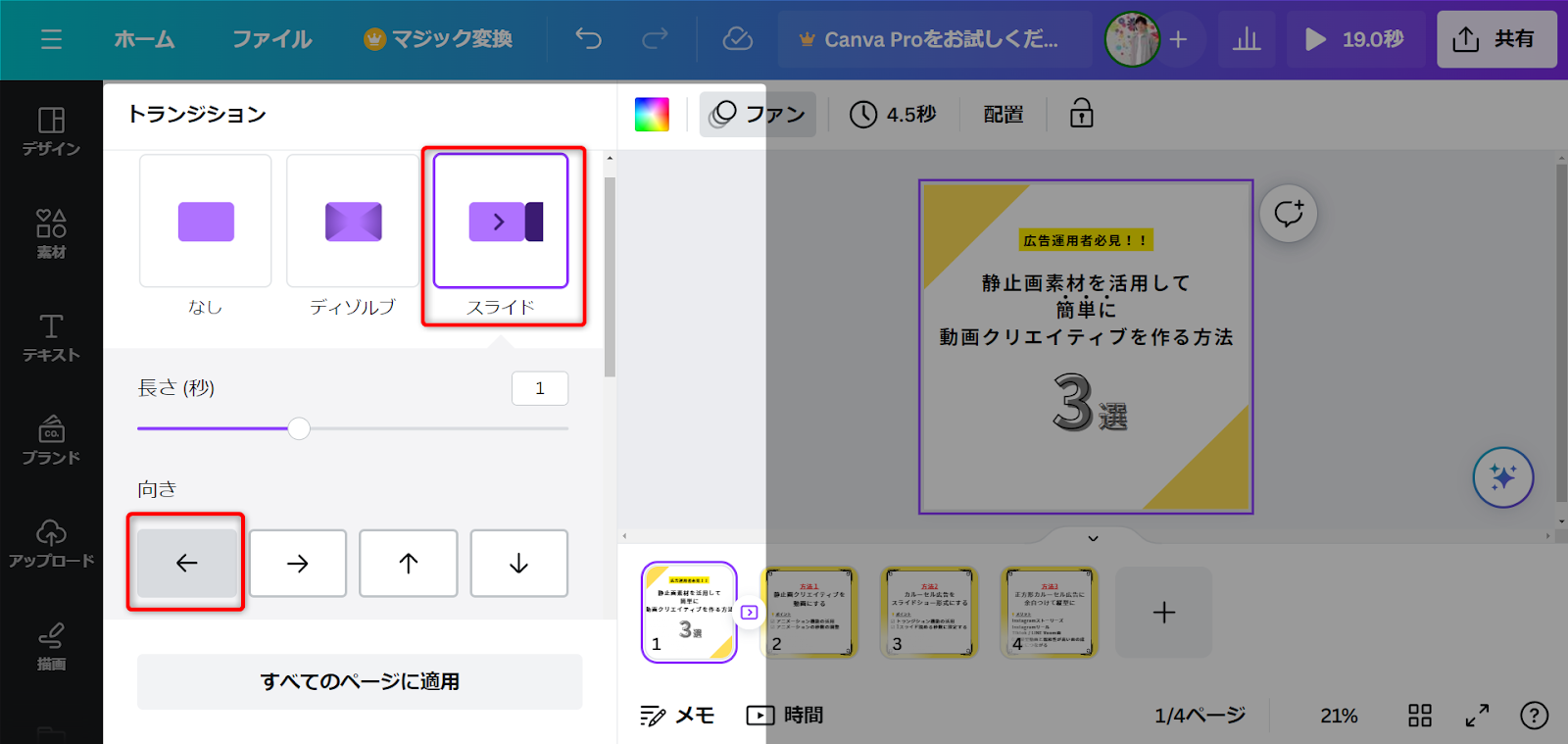Screen dimensions: 1568x744
Task: Open the 配置 position panel
Action: tap(1003, 115)
